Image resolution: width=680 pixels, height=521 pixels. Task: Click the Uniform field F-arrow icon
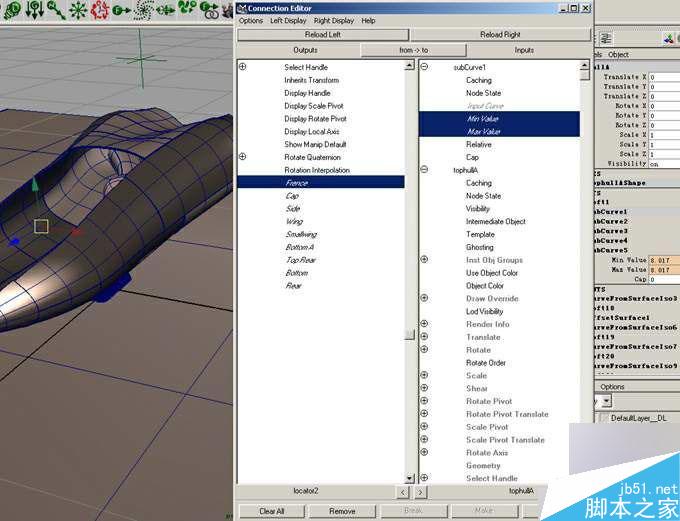pyautogui.click(x=121, y=10)
